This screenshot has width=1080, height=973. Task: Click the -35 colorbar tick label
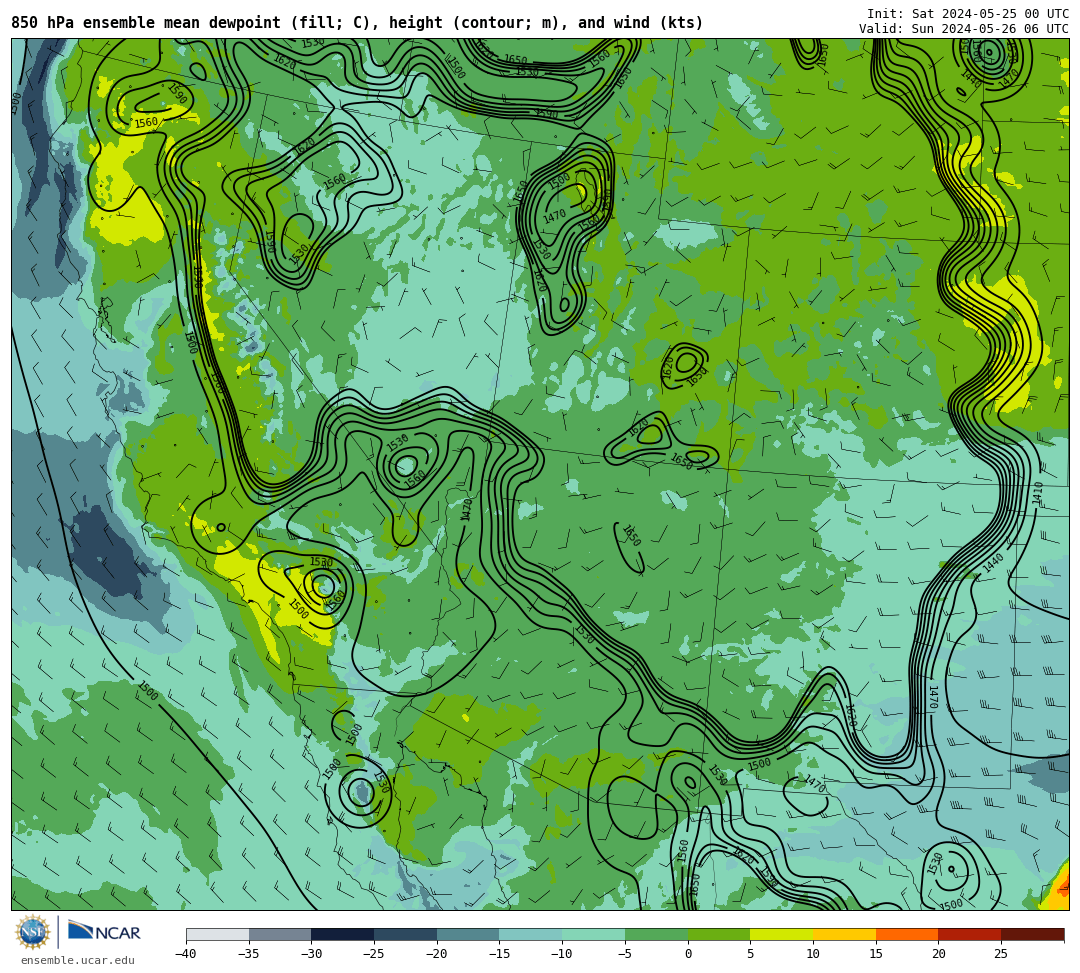click(x=249, y=954)
